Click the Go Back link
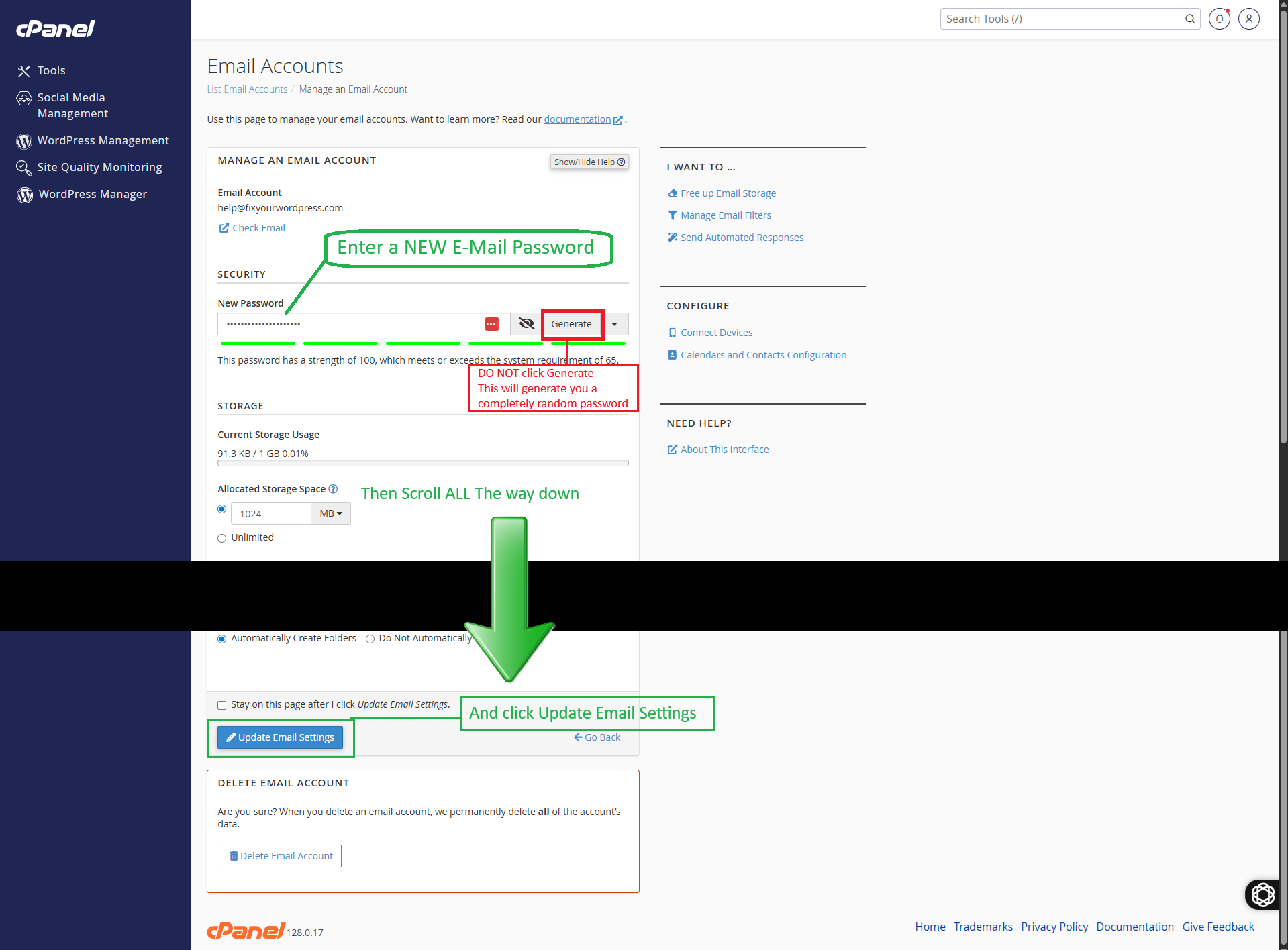This screenshot has width=1288, height=950. 597,737
